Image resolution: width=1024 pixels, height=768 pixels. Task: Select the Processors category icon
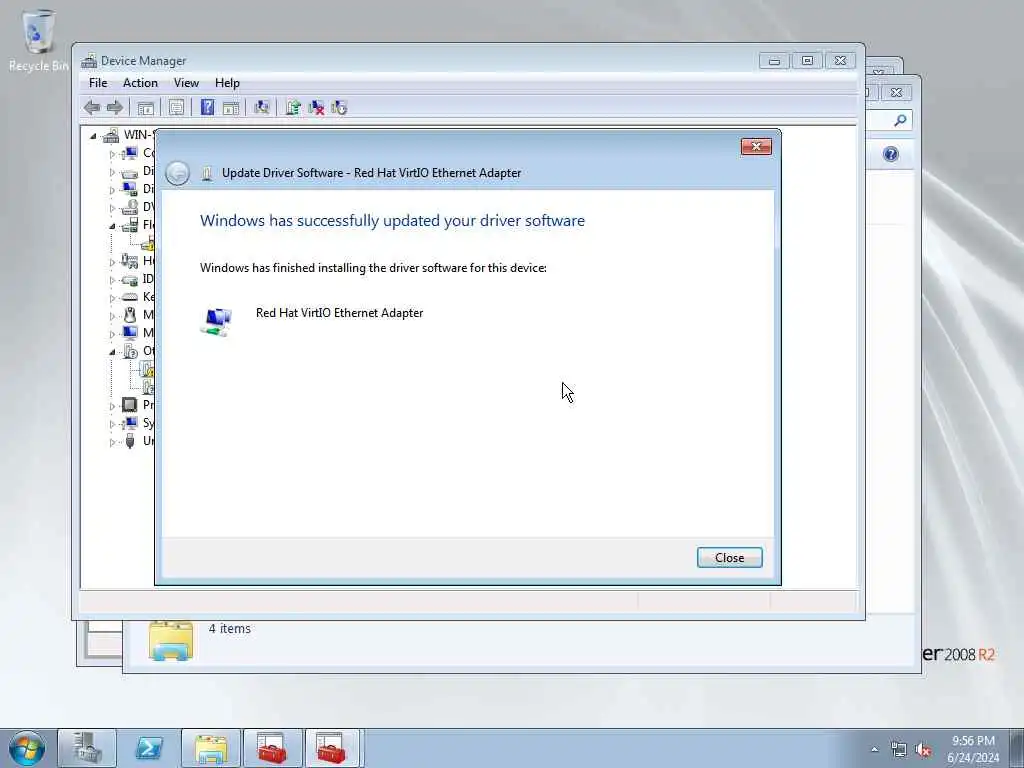(x=130, y=405)
